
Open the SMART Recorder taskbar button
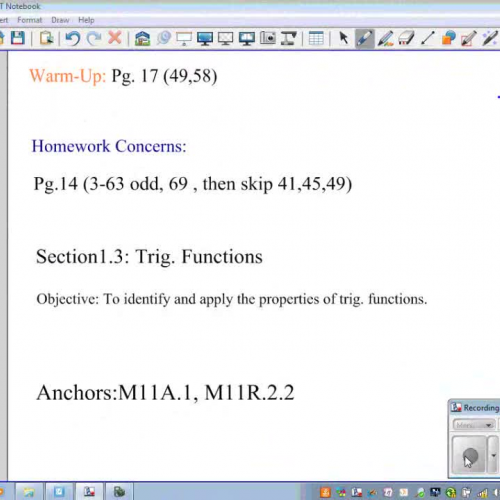[x=89, y=491]
